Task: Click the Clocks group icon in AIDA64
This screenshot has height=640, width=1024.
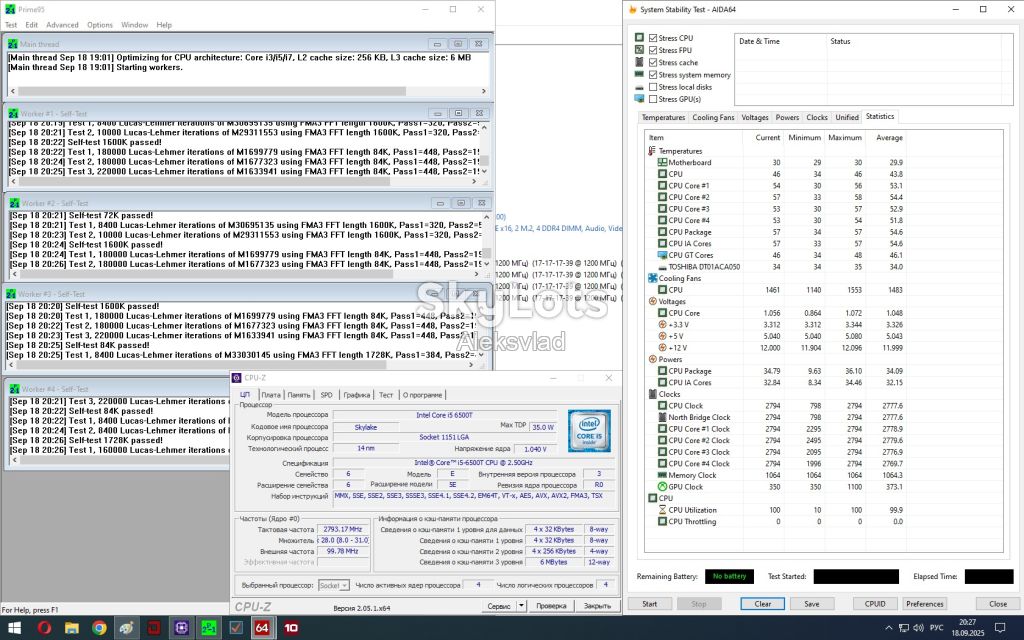Action: pyautogui.click(x=652, y=394)
